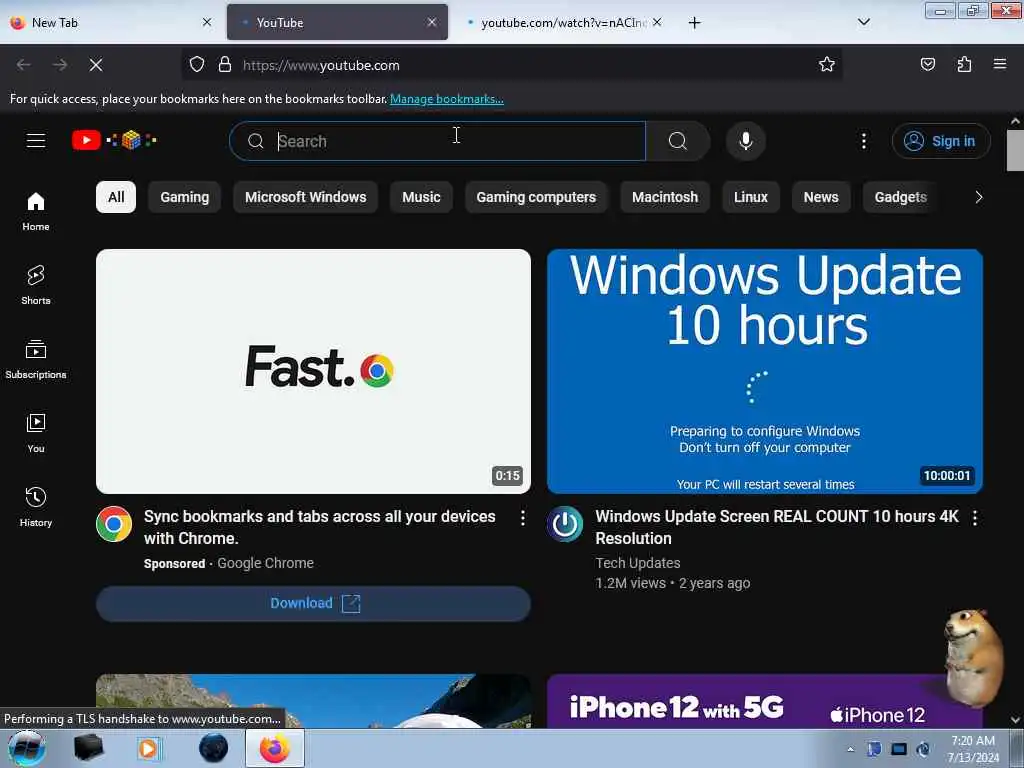Filter by Gaming computers chip
Screen dimensions: 1024x768
click(x=536, y=197)
